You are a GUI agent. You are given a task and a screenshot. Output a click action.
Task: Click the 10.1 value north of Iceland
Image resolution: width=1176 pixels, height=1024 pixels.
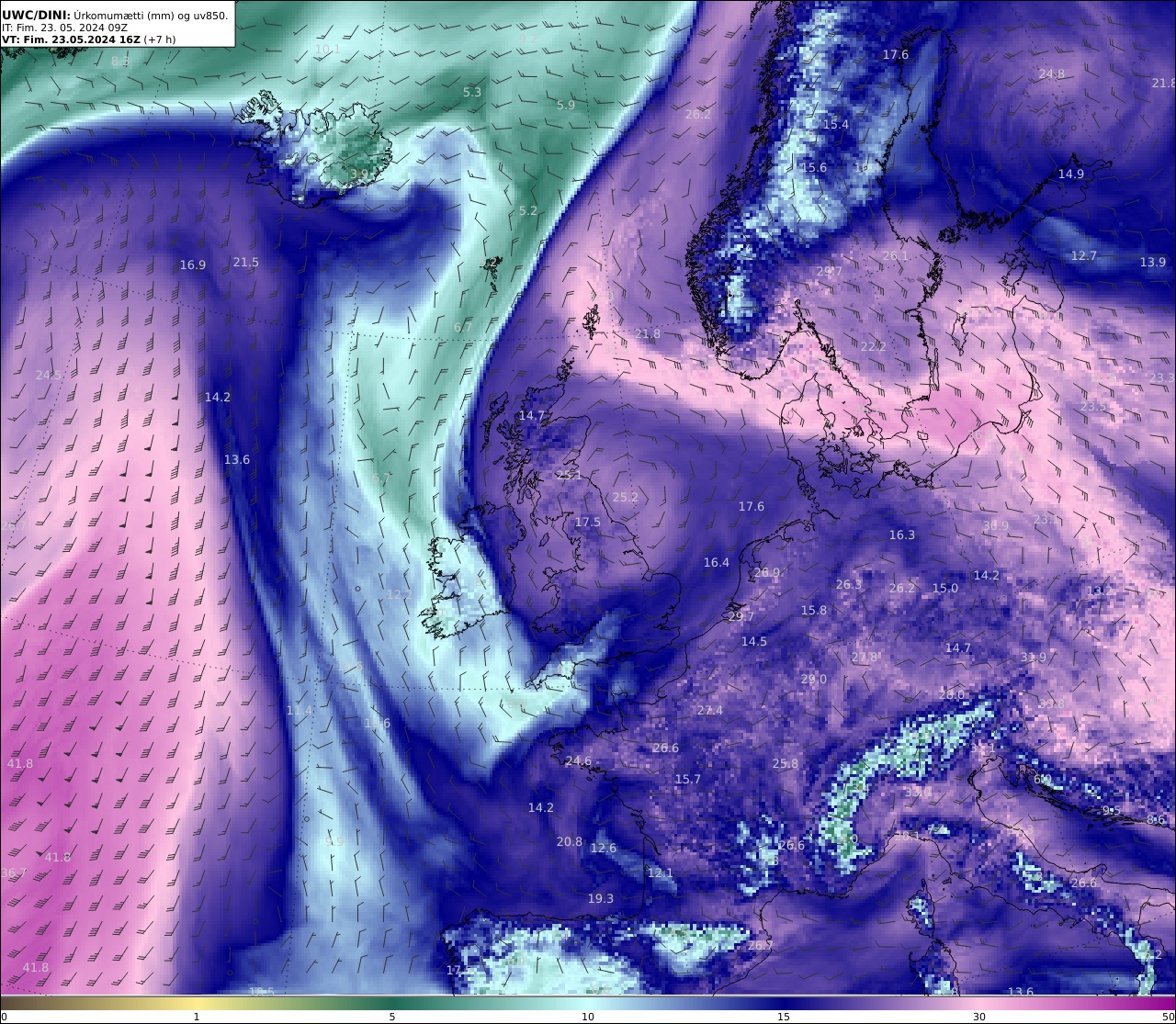tap(327, 49)
